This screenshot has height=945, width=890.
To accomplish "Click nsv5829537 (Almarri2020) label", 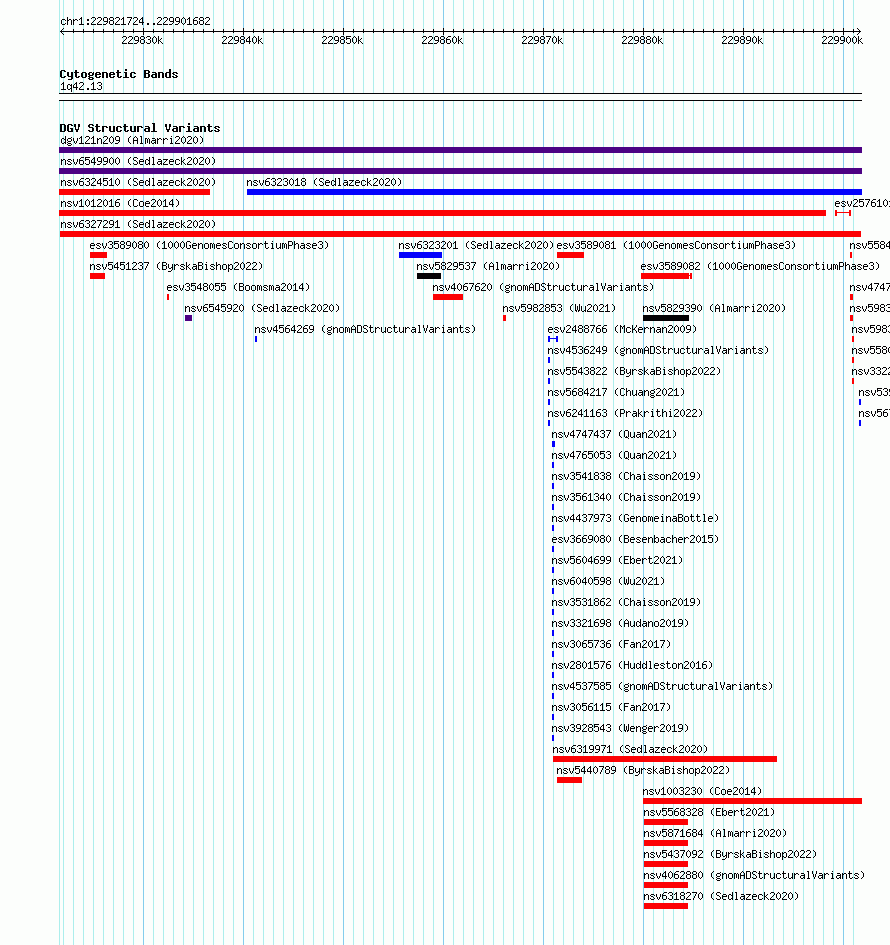I will (x=488, y=267).
